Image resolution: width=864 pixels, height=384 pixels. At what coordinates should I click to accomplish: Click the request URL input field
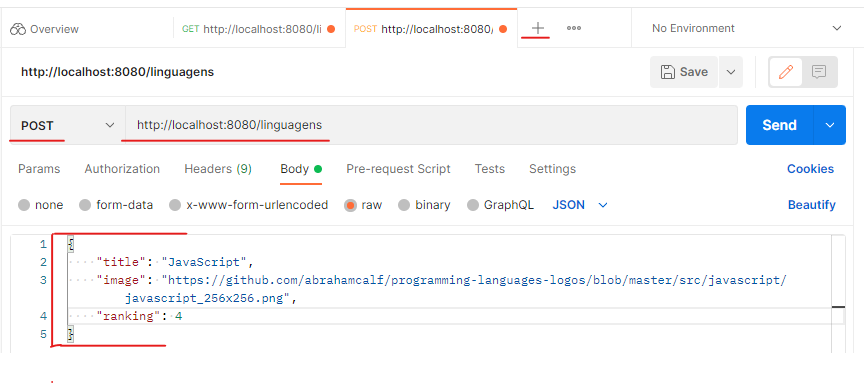click(431, 126)
